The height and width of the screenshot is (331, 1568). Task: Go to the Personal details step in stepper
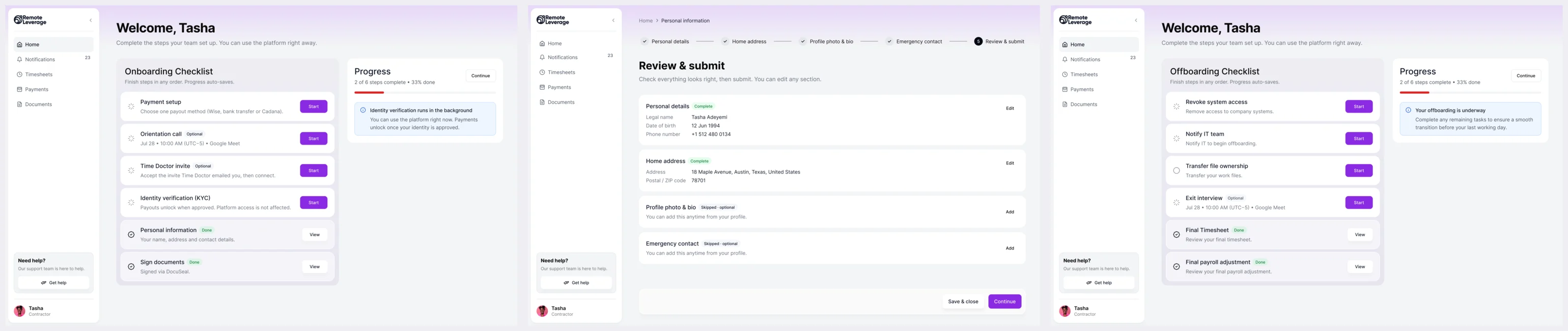[x=665, y=41]
